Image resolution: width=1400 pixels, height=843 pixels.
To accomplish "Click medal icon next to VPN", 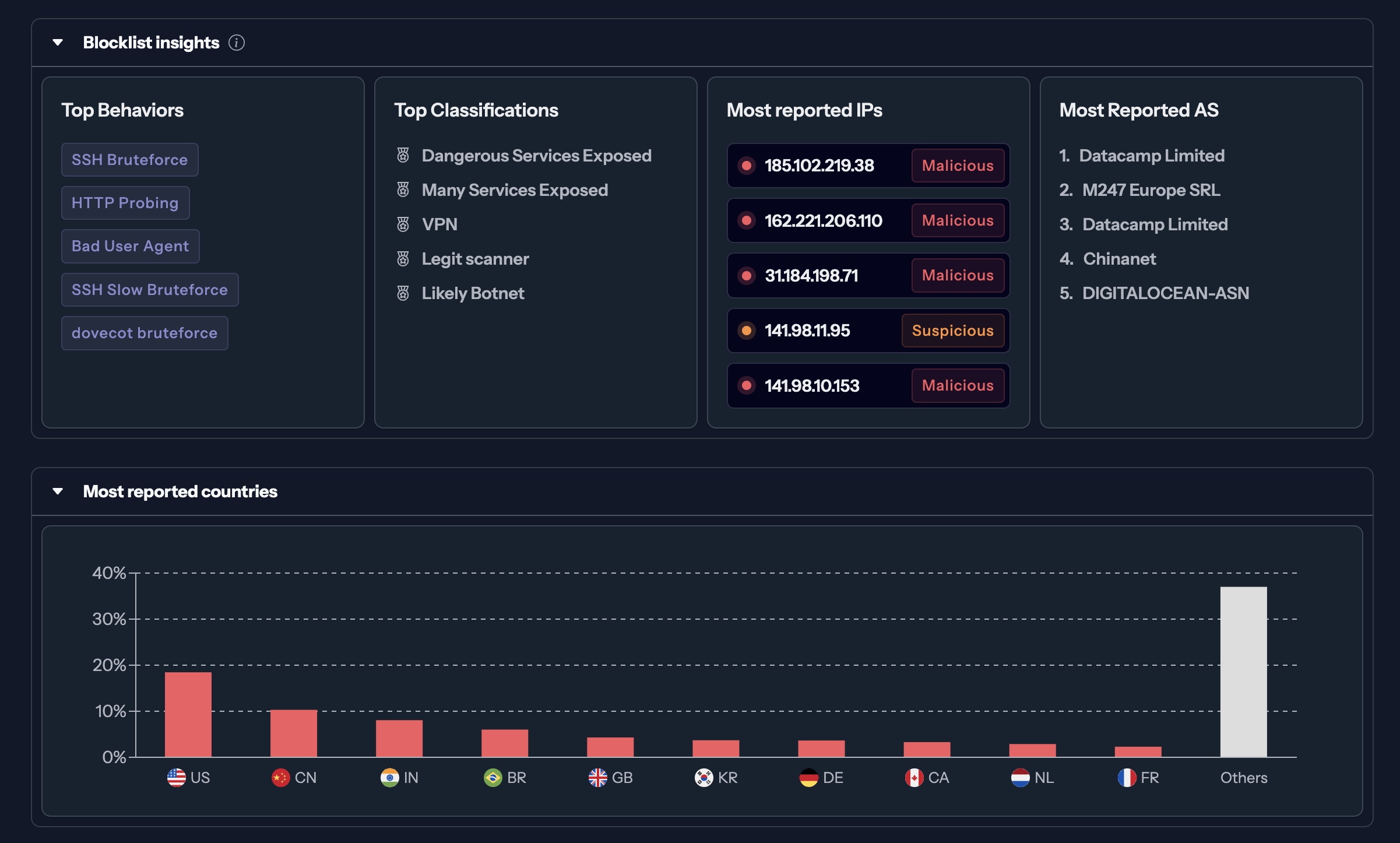I will pos(403,224).
